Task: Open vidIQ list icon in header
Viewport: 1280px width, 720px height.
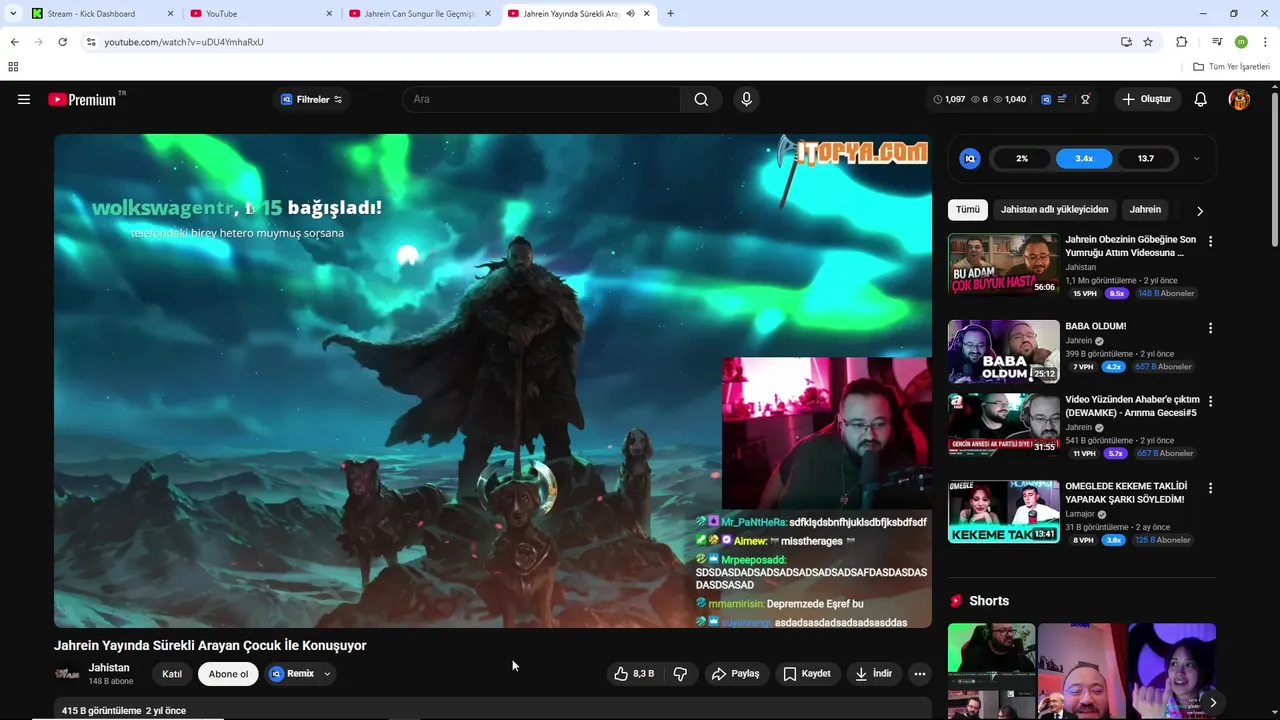Action: pos(1062,99)
